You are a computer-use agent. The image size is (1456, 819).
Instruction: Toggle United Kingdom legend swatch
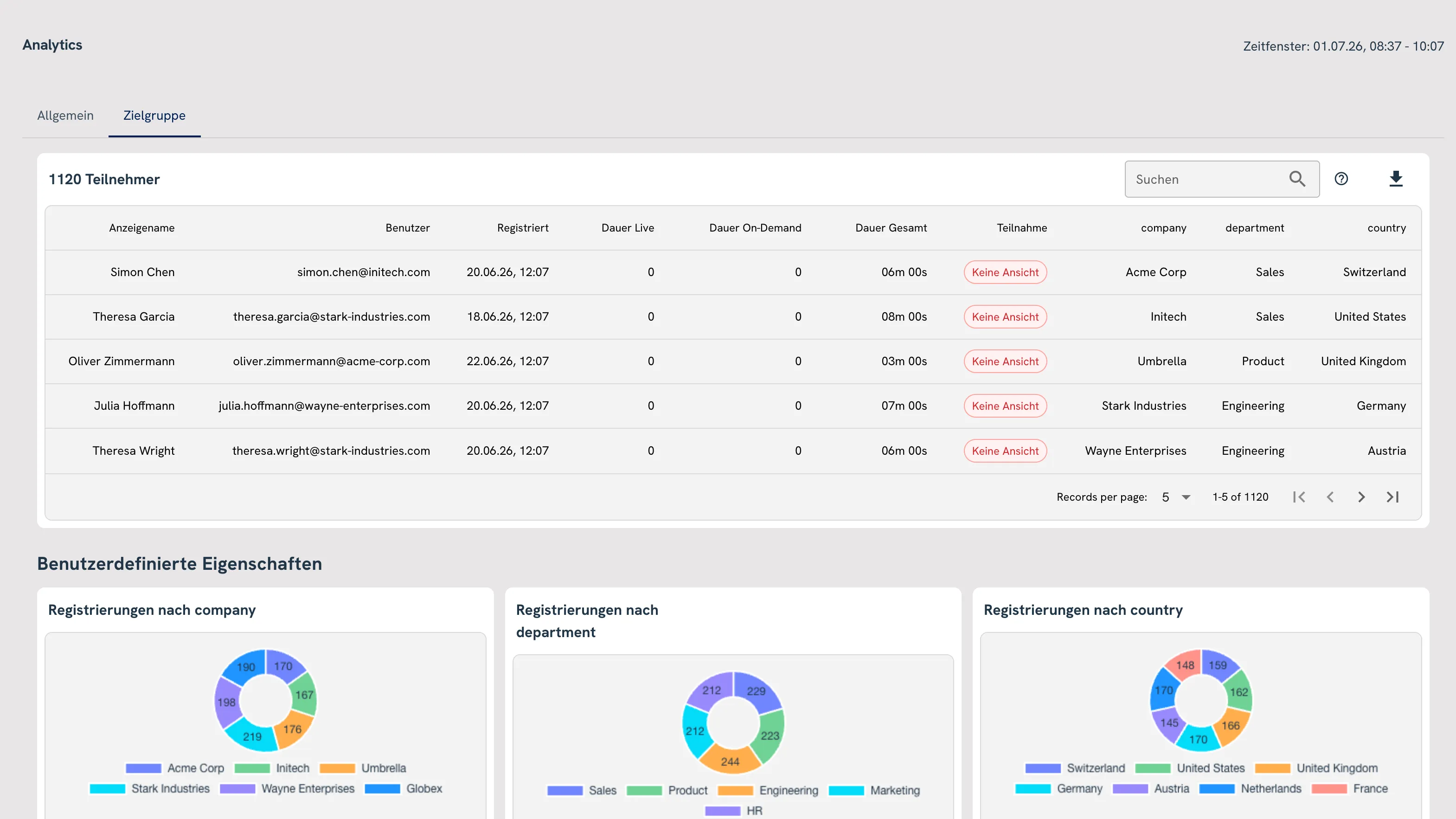point(1272,768)
